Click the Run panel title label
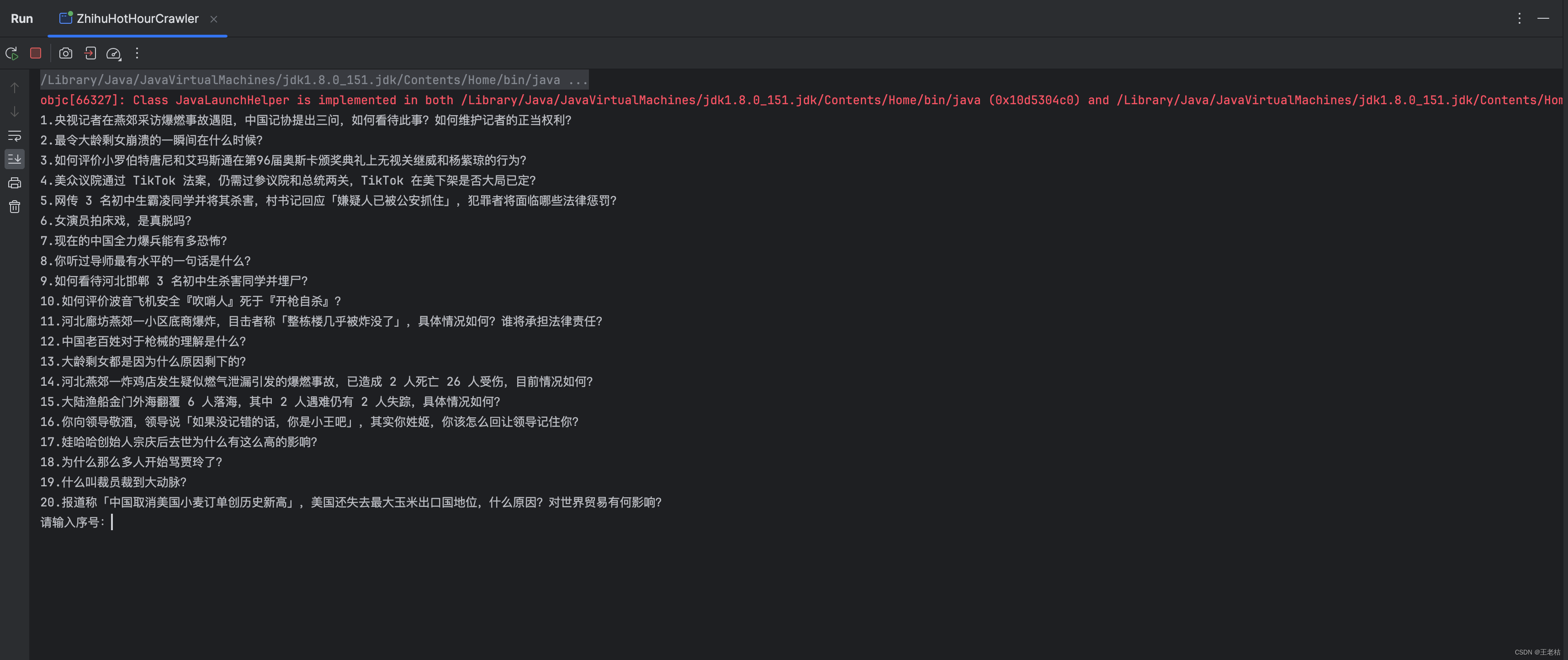 [22, 19]
